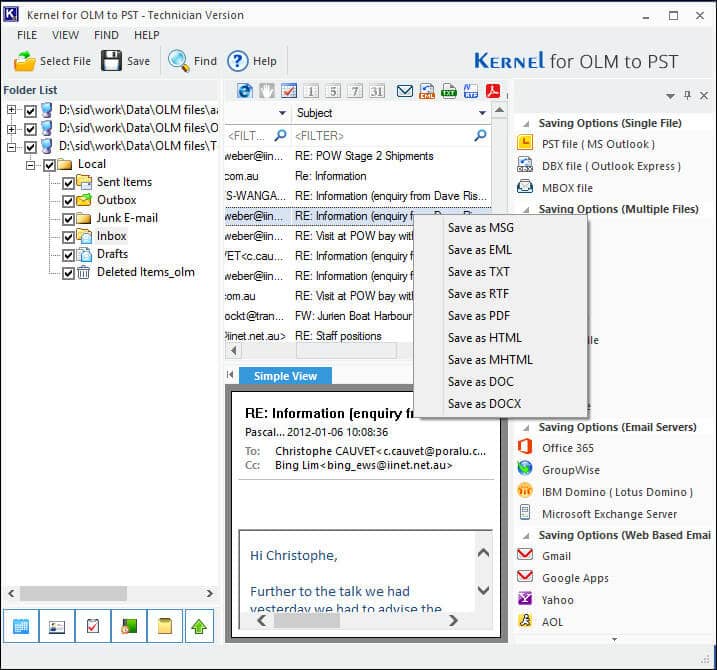Screen dimensions: 717x670
Task: Click the Save floppy disk icon
Action: click(x=111, y=60)
